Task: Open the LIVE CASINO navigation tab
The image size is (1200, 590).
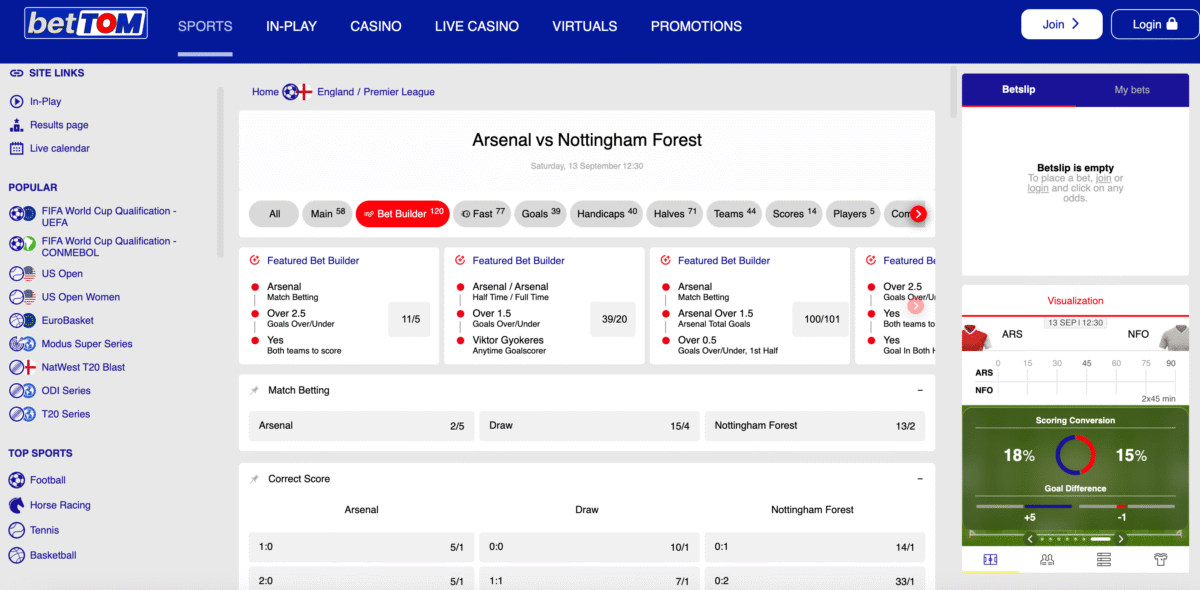Action: click(x=477, y=26)
